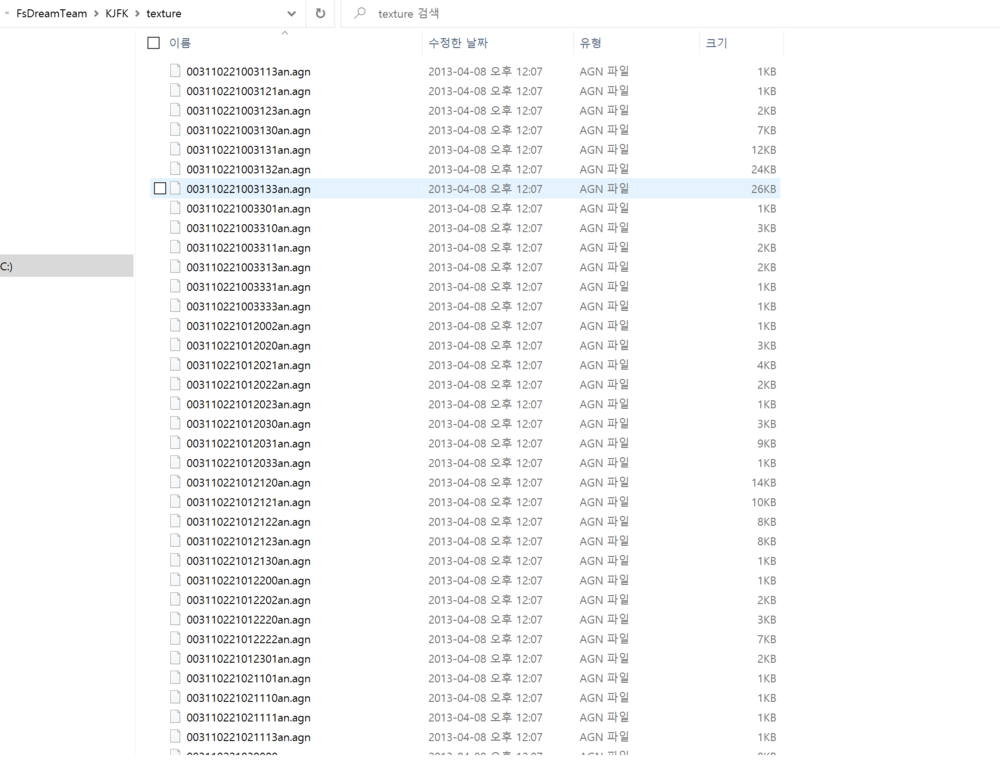Click the file icon of 003110221012222an.agn
This screenshot has width=1000, height=776.
point(175,639)
